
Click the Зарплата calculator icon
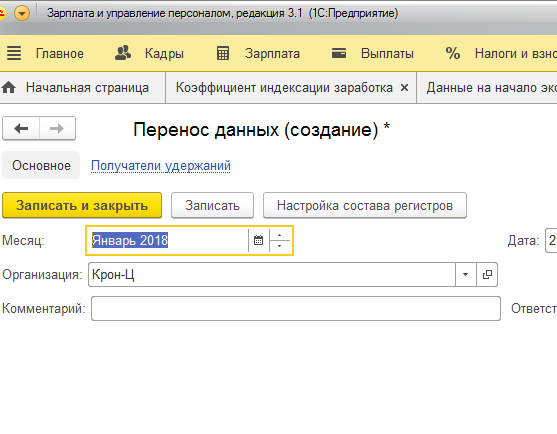(223, 53)
